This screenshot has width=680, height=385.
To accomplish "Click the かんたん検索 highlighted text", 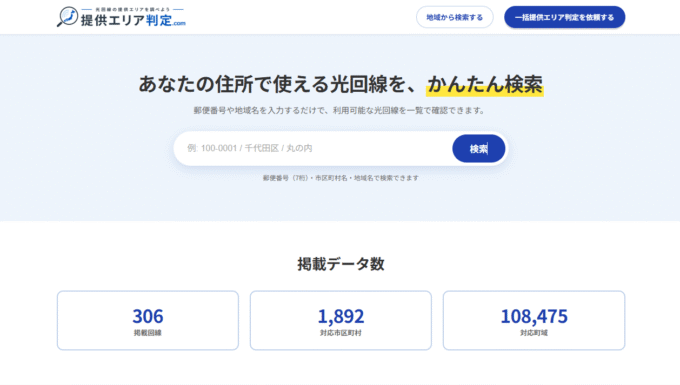I will (485, 84).
